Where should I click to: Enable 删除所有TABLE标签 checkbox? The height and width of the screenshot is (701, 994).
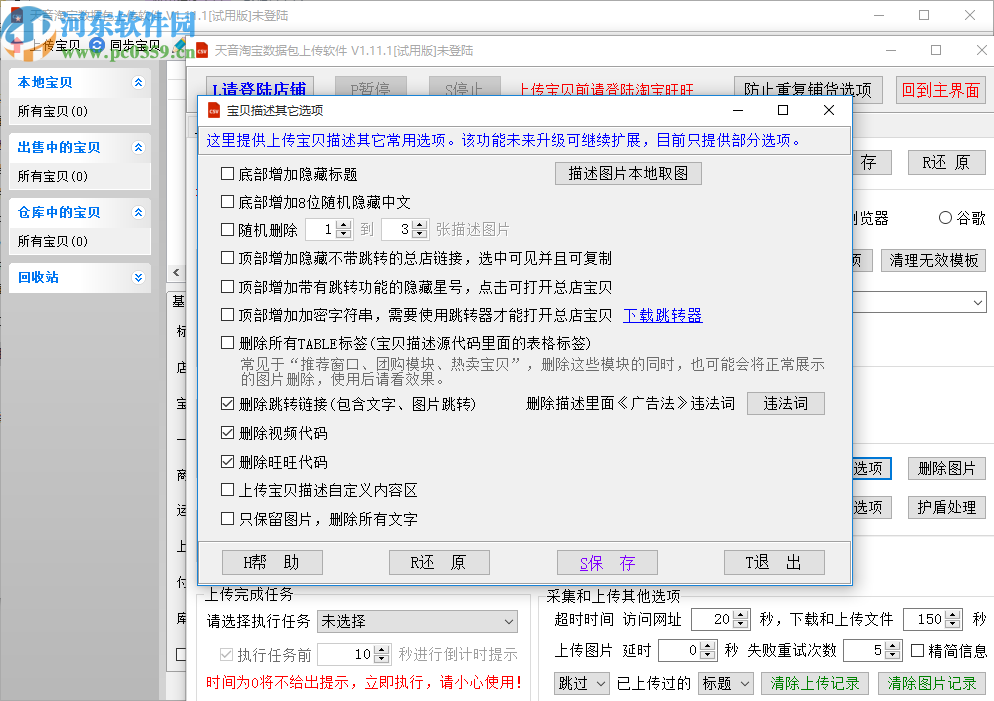pos(227,343)
